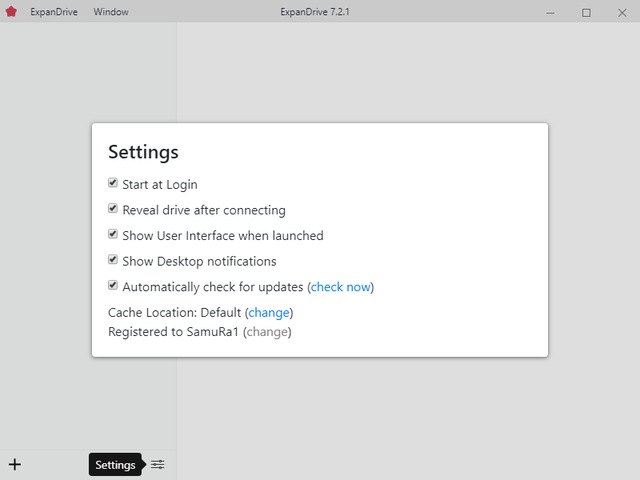Click the black Settings tooltip label
Viewport: 640px width, 480px height.
point(115,465)
